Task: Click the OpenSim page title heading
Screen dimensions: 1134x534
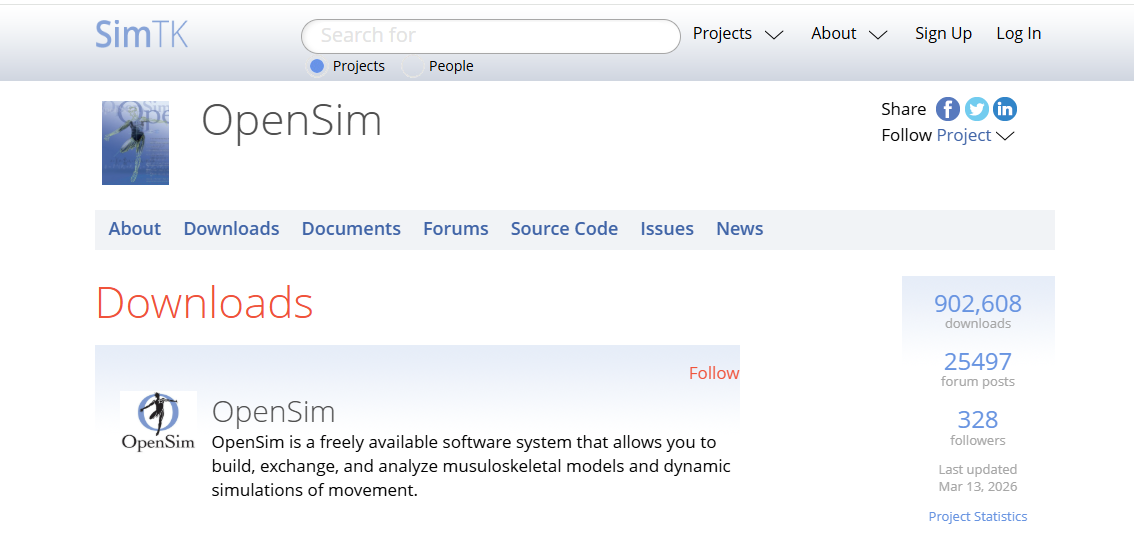Action: [x=291, y=120]
